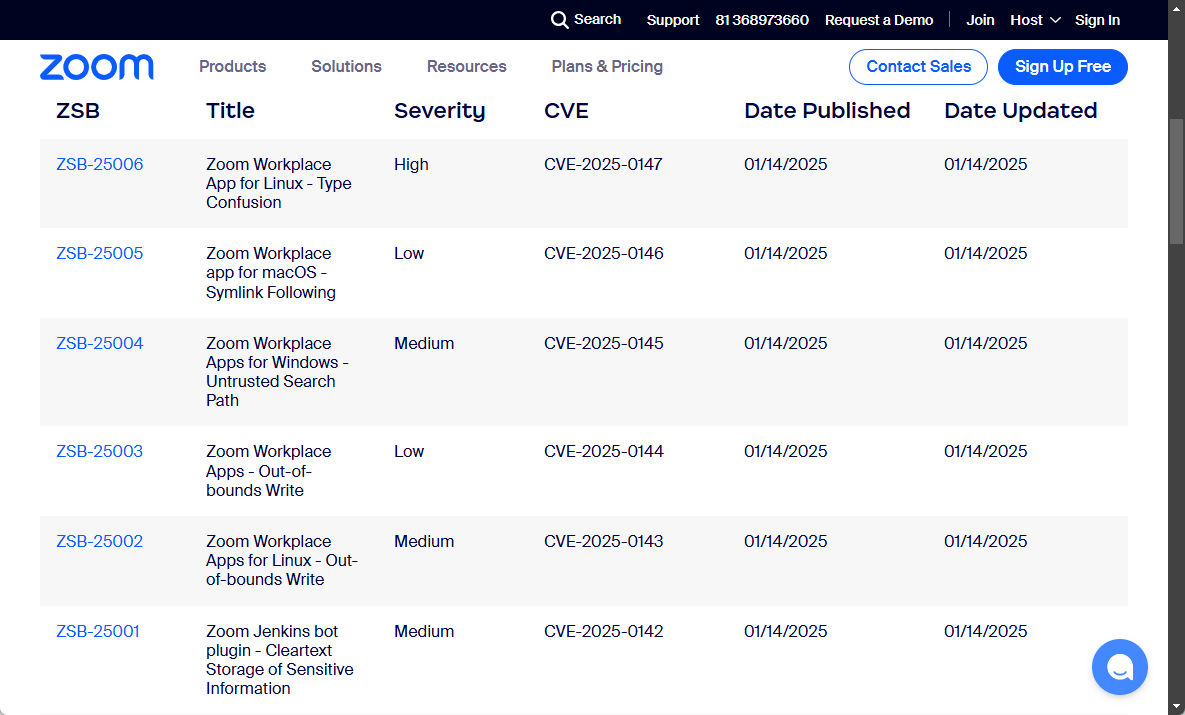
Task: Click the Severity column header
Action: point(440,111)
